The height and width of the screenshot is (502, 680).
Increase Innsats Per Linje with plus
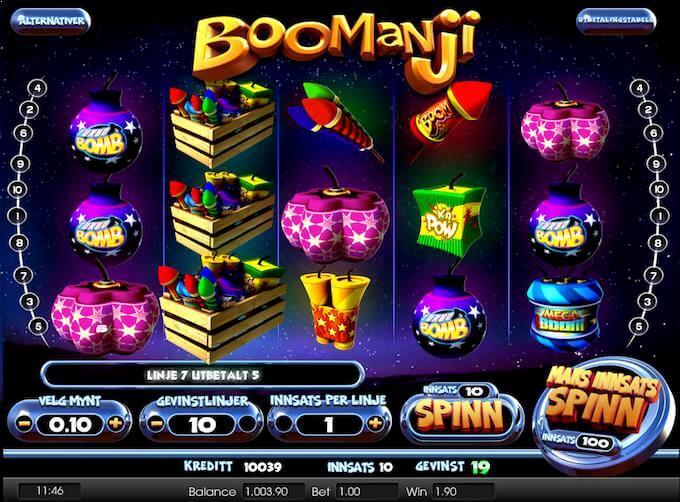376,423
